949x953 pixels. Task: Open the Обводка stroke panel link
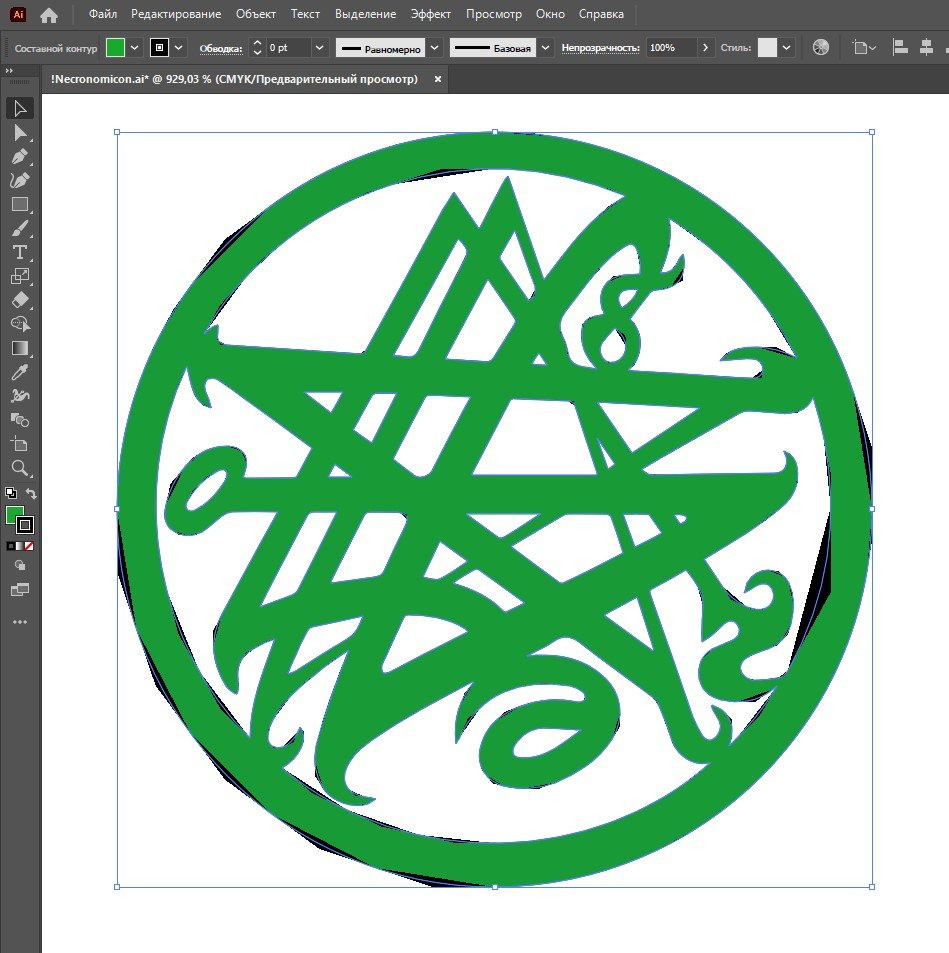[221, 48]
